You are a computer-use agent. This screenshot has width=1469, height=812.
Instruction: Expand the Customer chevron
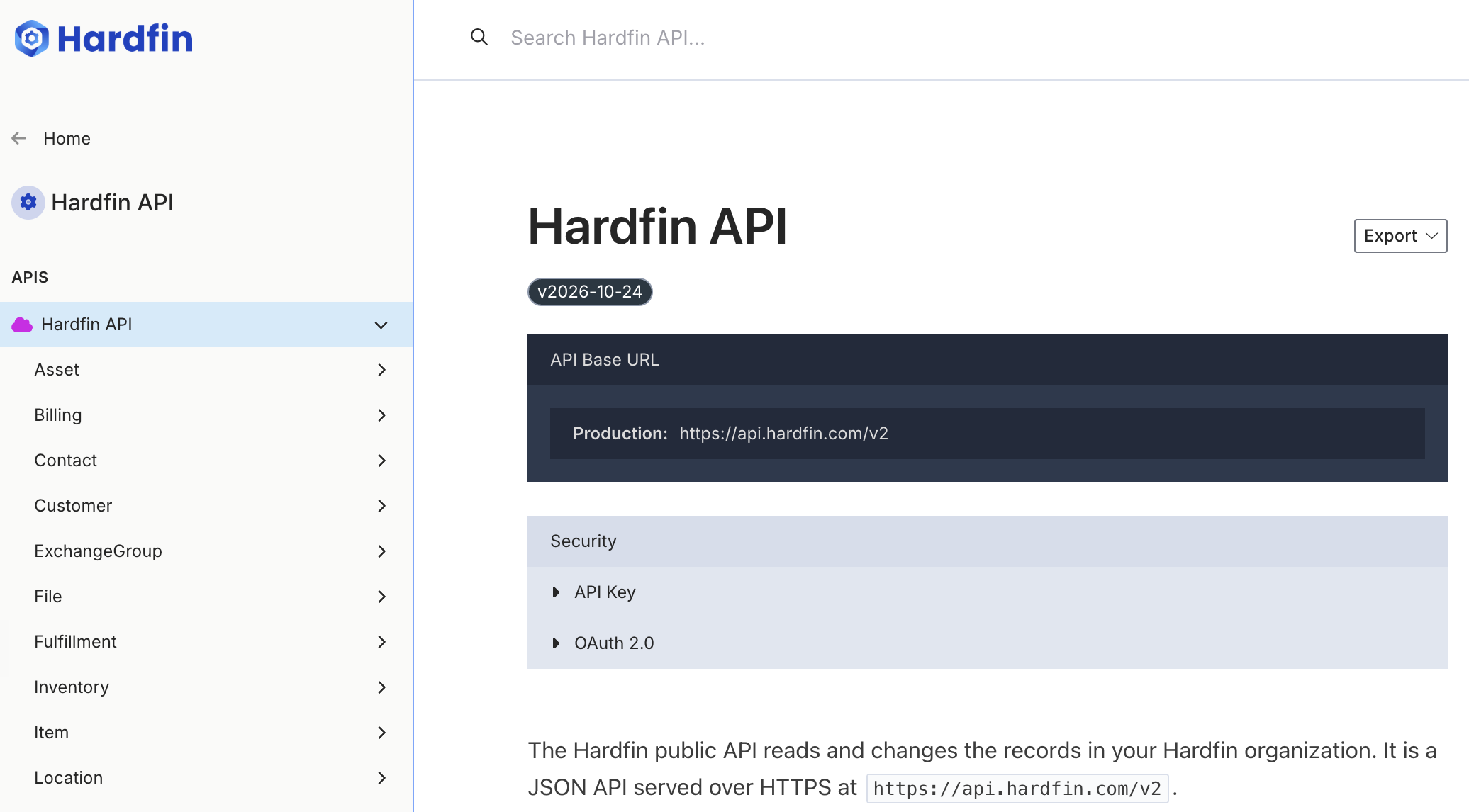[382, 506]
